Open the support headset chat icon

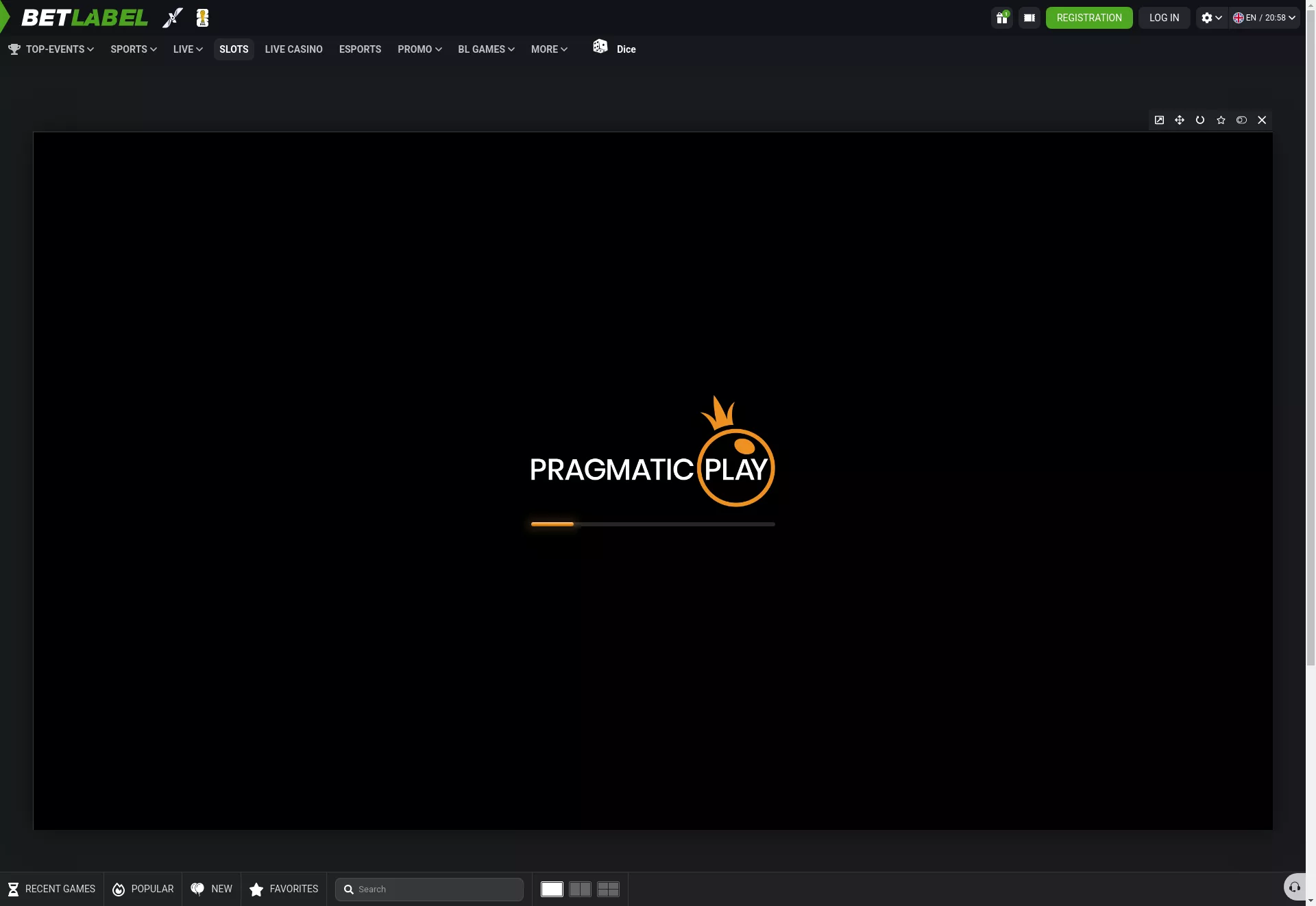tap(1295, 887)
